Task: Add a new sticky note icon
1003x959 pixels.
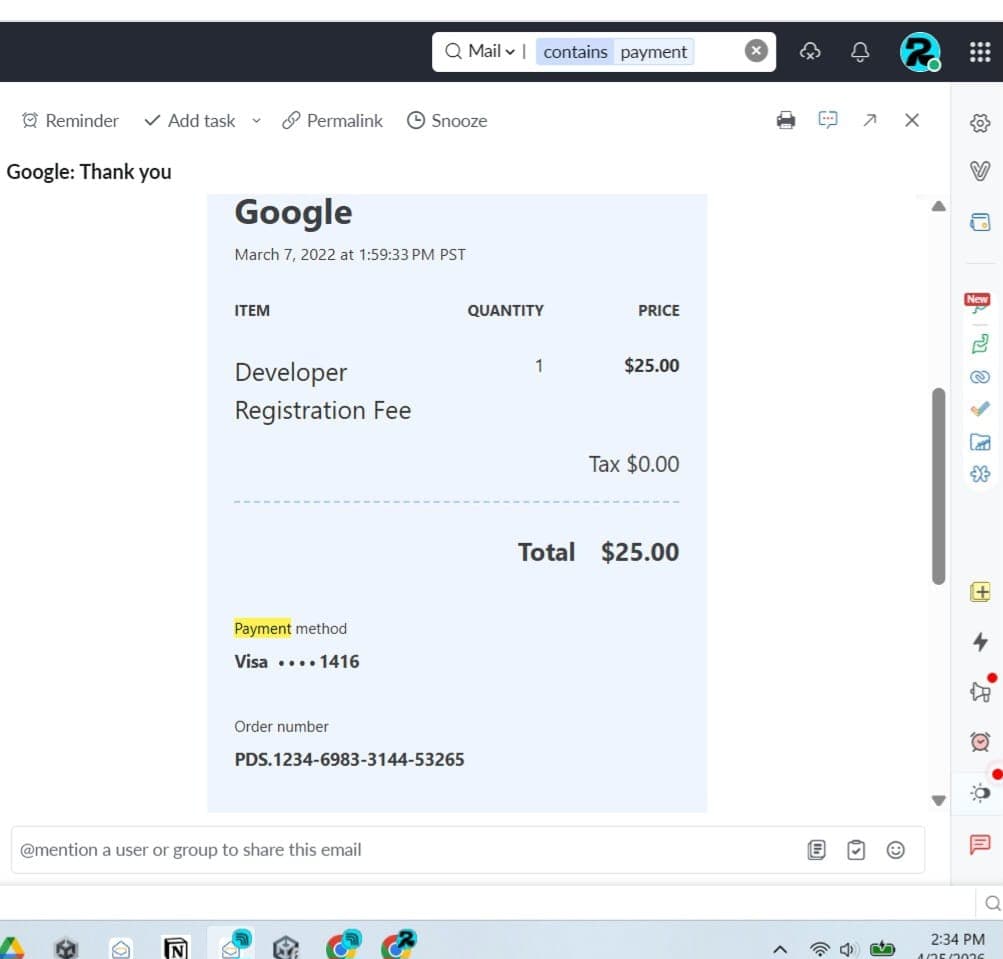Action: coord(980,592)
